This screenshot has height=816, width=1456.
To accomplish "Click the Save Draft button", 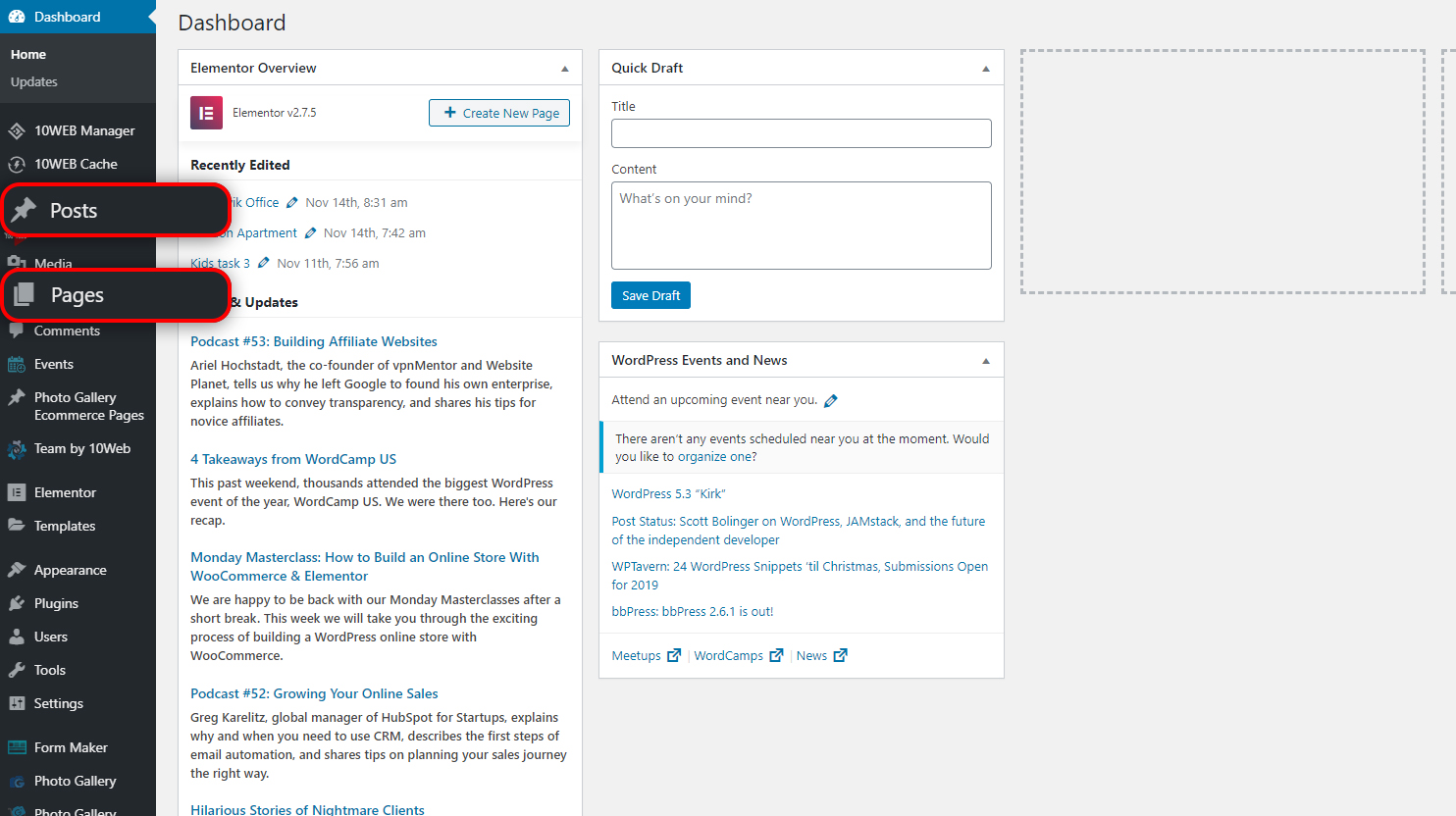I will point(650,295).
